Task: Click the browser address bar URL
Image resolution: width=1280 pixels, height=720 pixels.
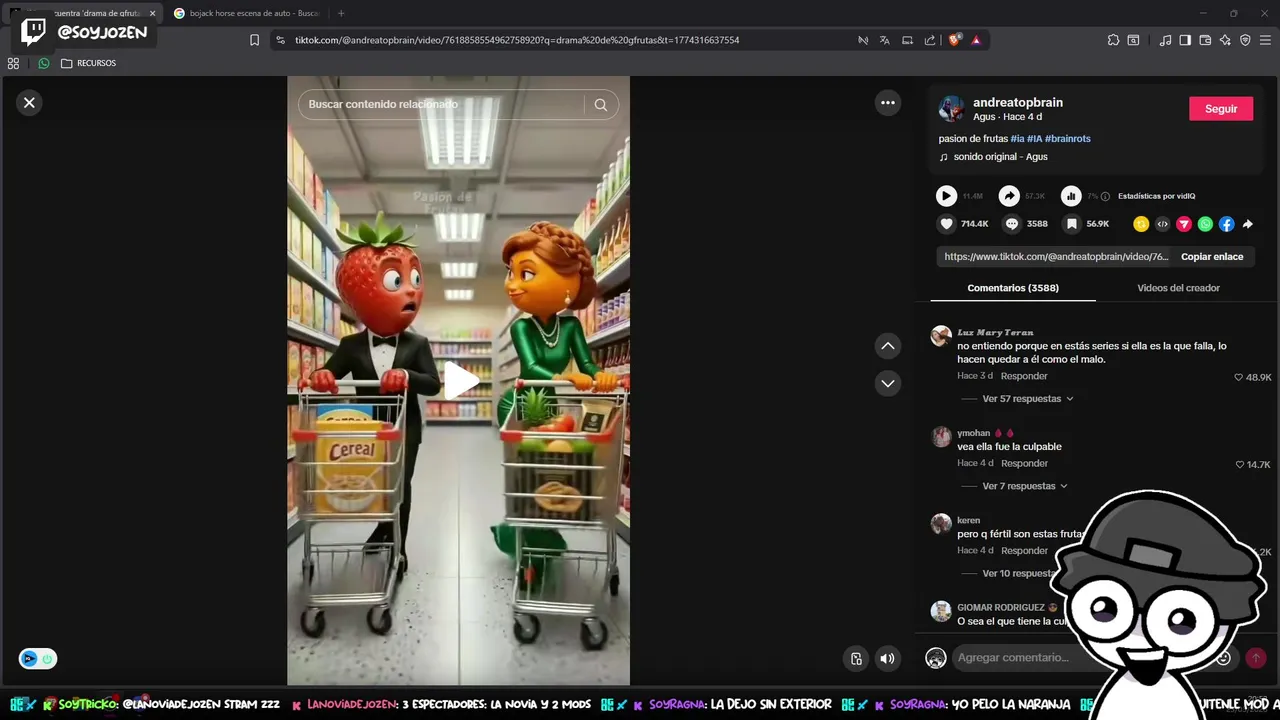Action: (517, 40)
